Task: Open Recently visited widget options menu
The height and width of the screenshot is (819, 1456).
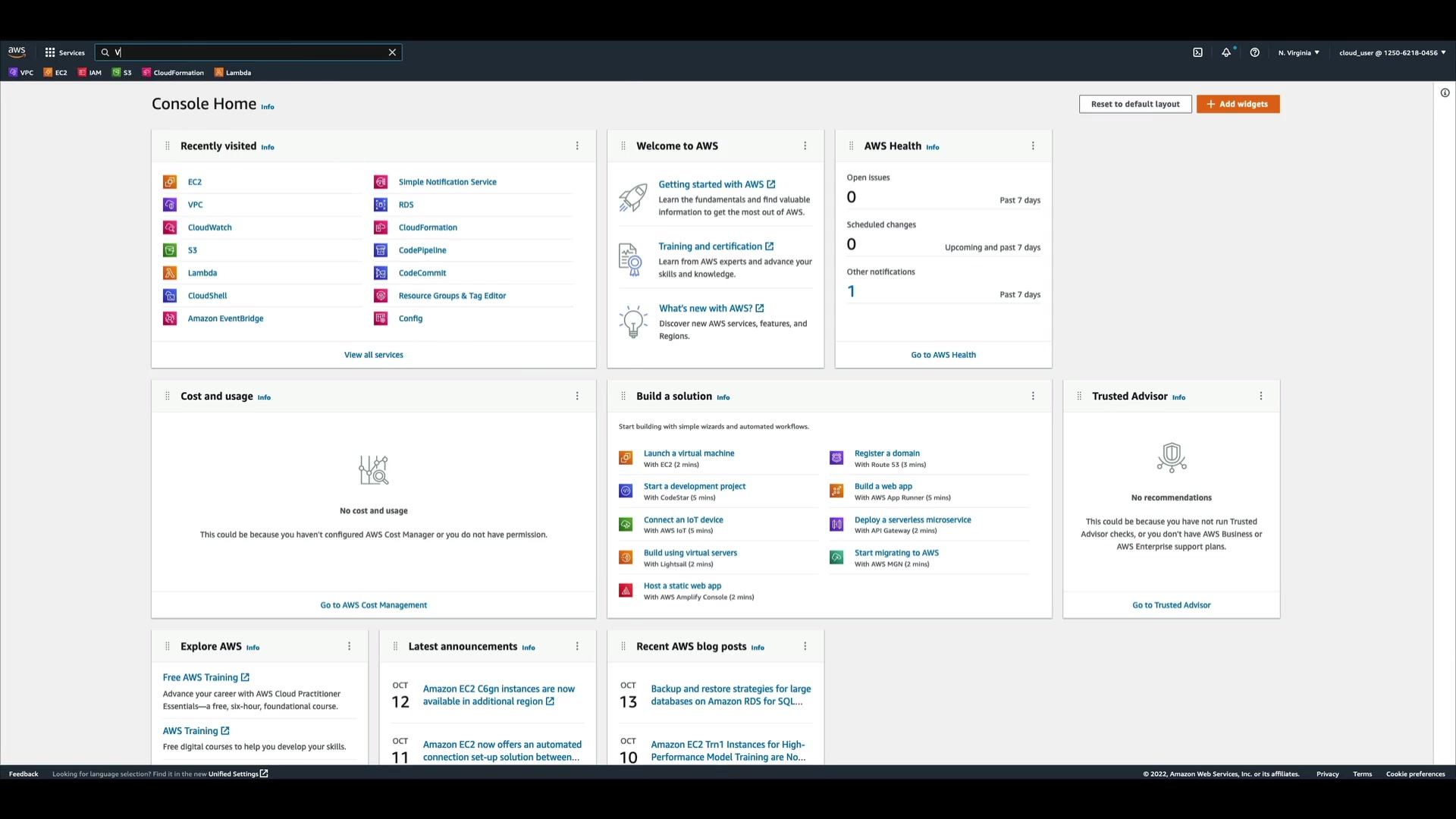Action: (577, 146)
